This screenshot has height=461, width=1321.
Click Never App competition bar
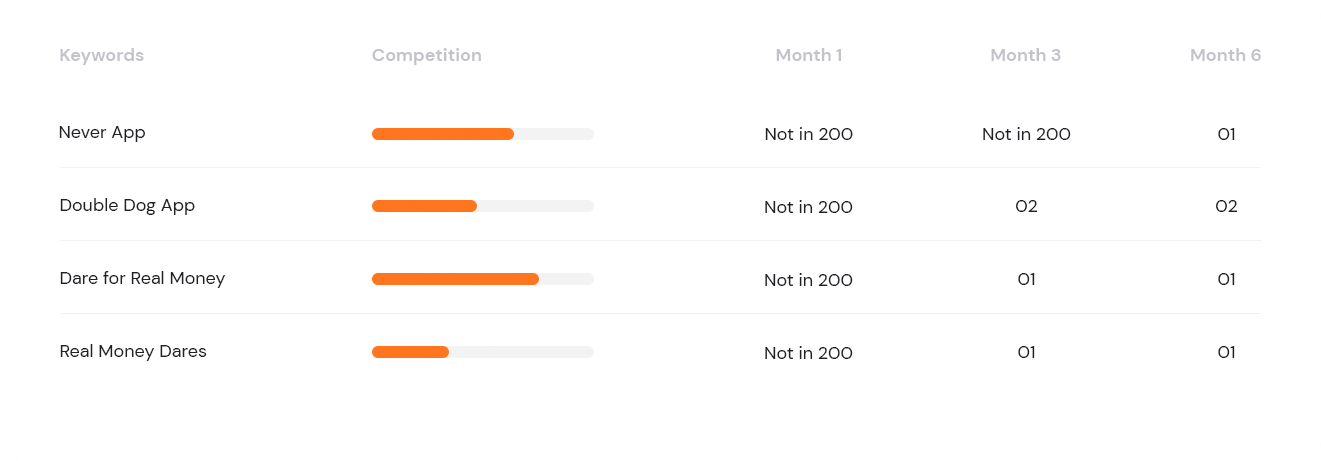click(x=483, y=134)
